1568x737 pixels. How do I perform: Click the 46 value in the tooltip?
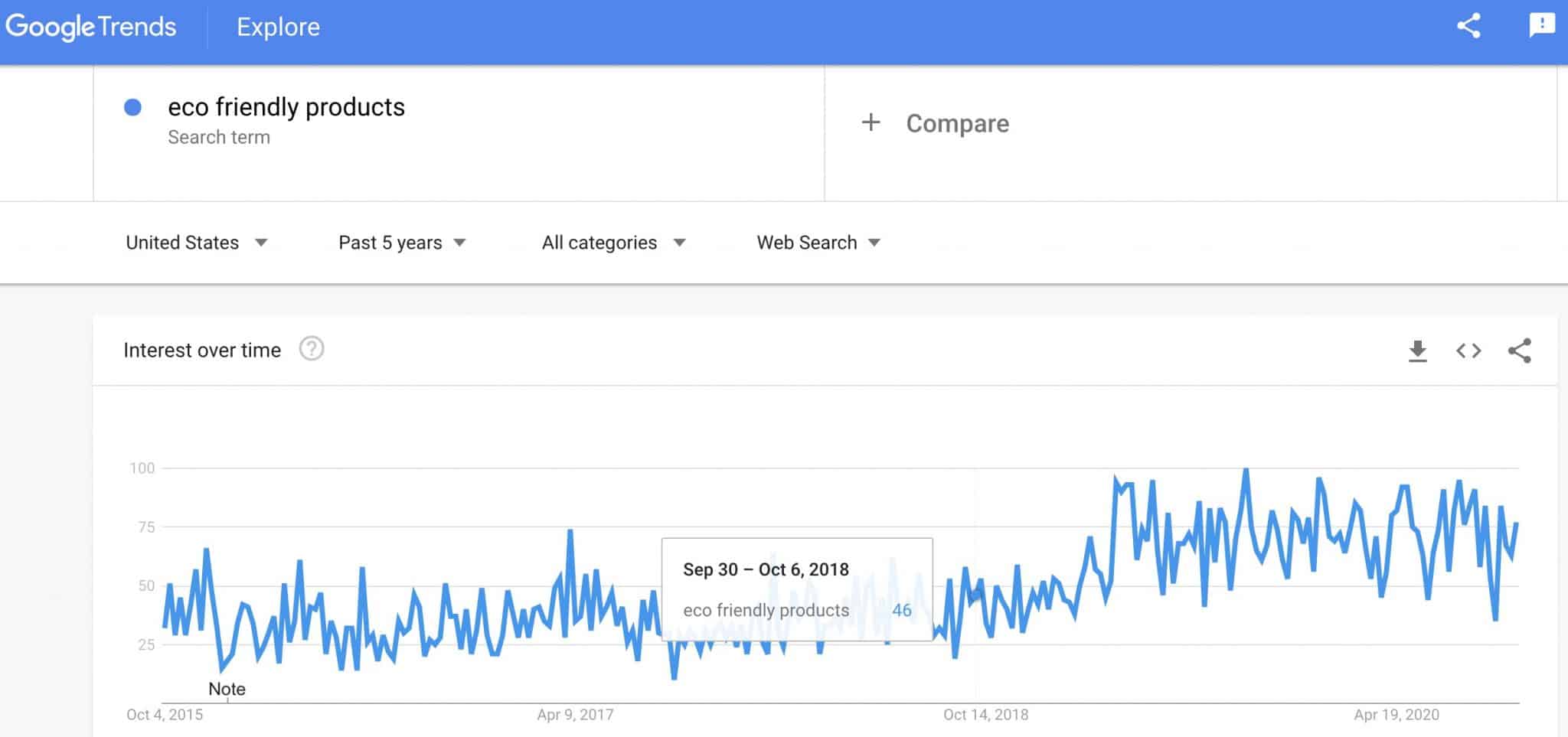pyautogui.click(x=902, y=610)
